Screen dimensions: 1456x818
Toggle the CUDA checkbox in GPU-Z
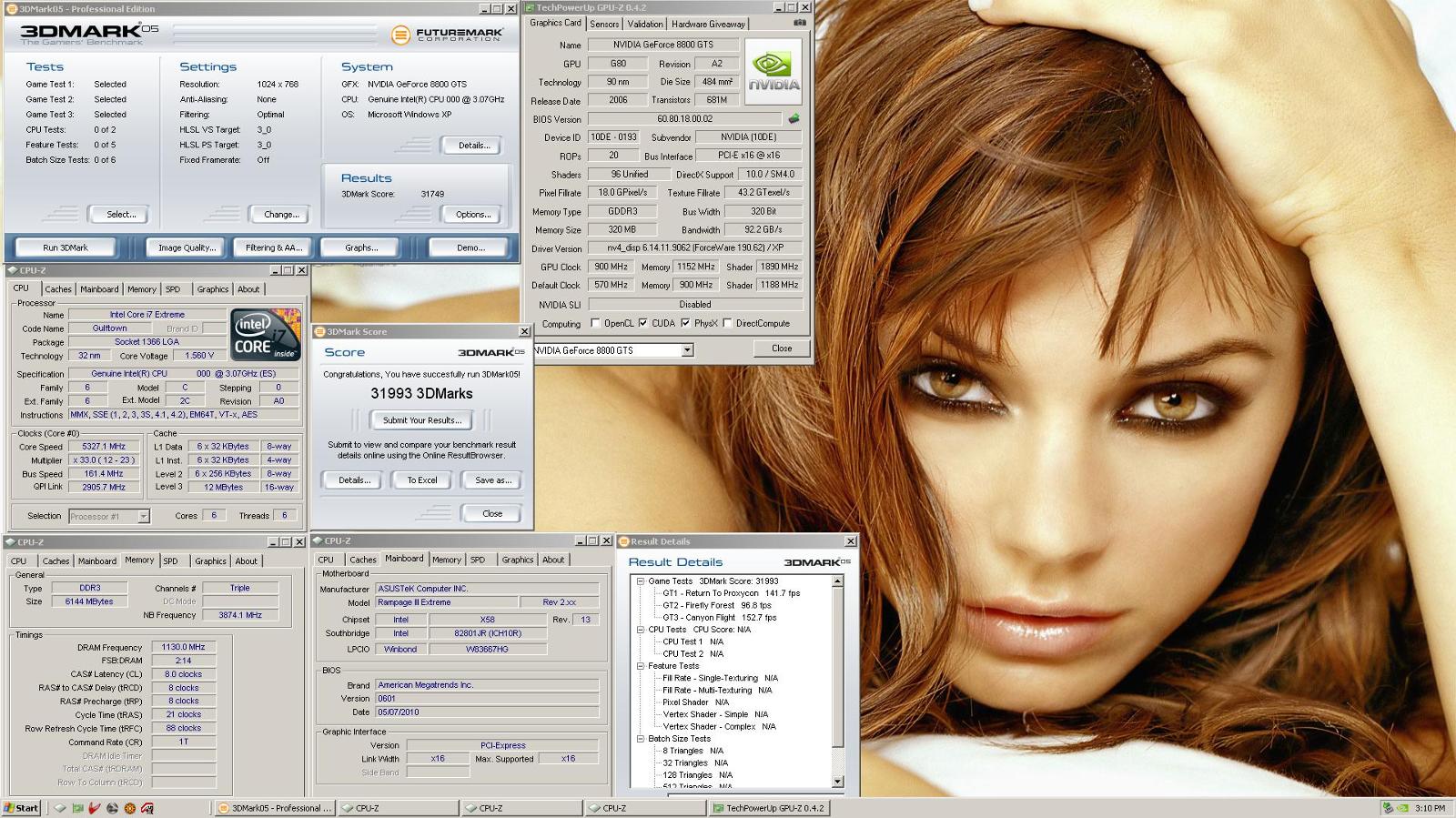[x=643, y=323]
